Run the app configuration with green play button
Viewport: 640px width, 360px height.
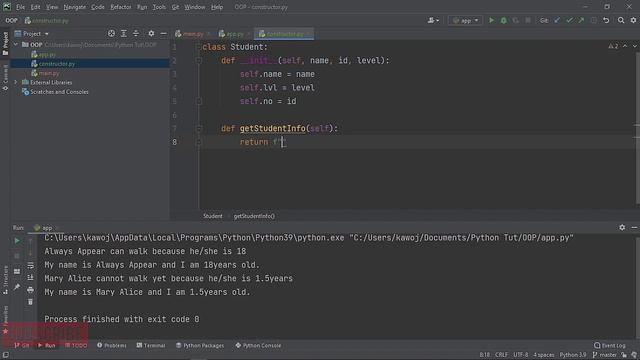tap(491, 20)
